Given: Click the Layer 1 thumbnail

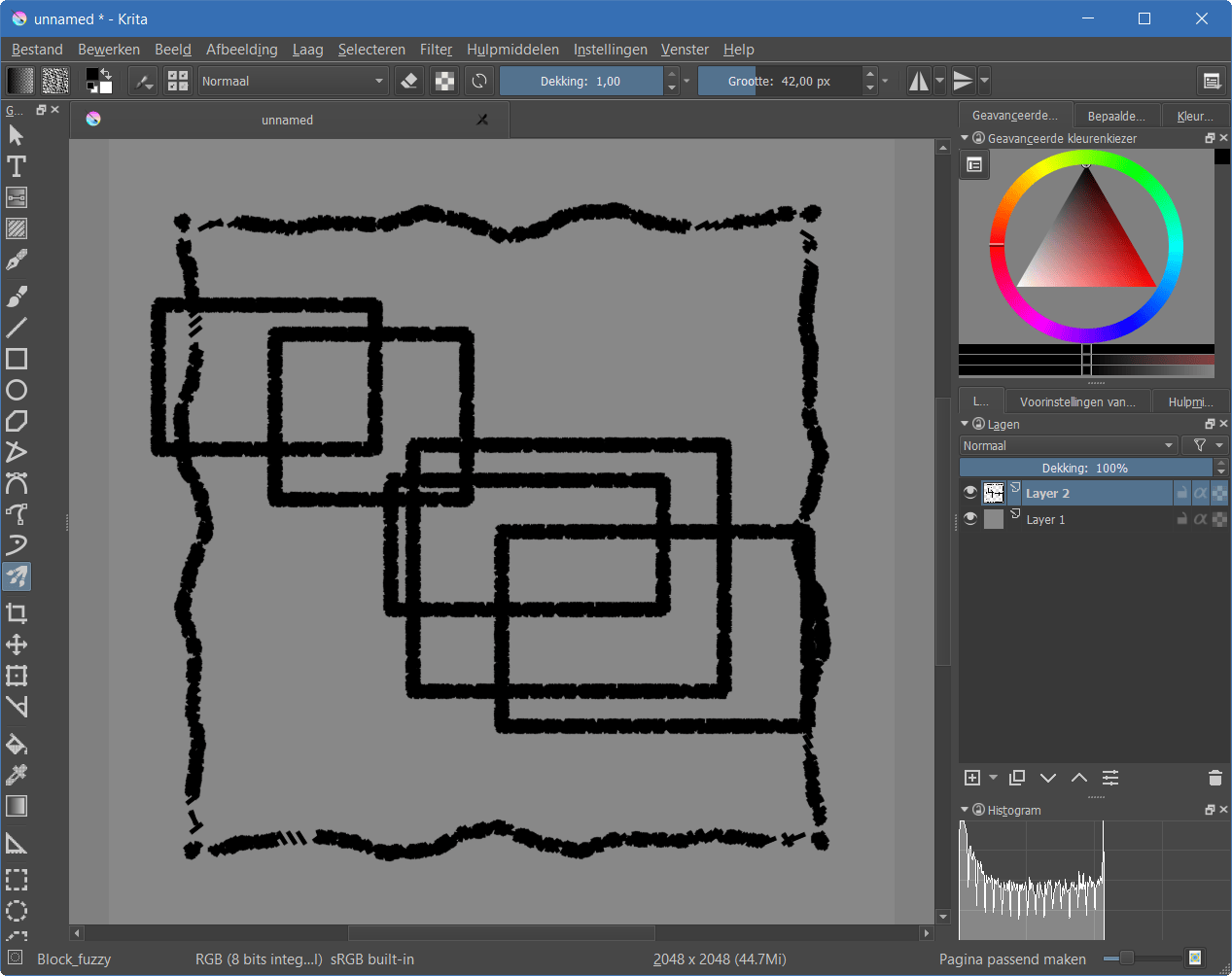Looking at the screenshot, I should [994, 518].
